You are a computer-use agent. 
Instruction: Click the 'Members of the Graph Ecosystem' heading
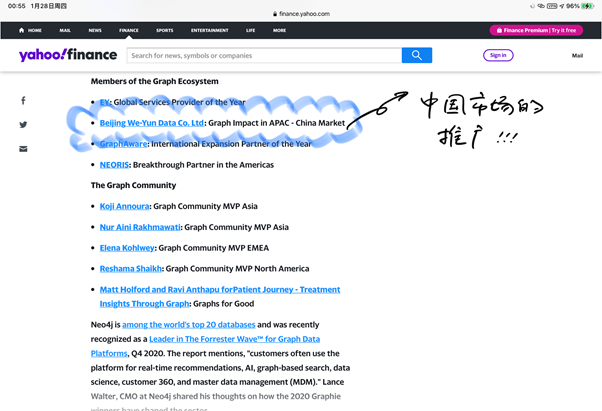point(154,81)
